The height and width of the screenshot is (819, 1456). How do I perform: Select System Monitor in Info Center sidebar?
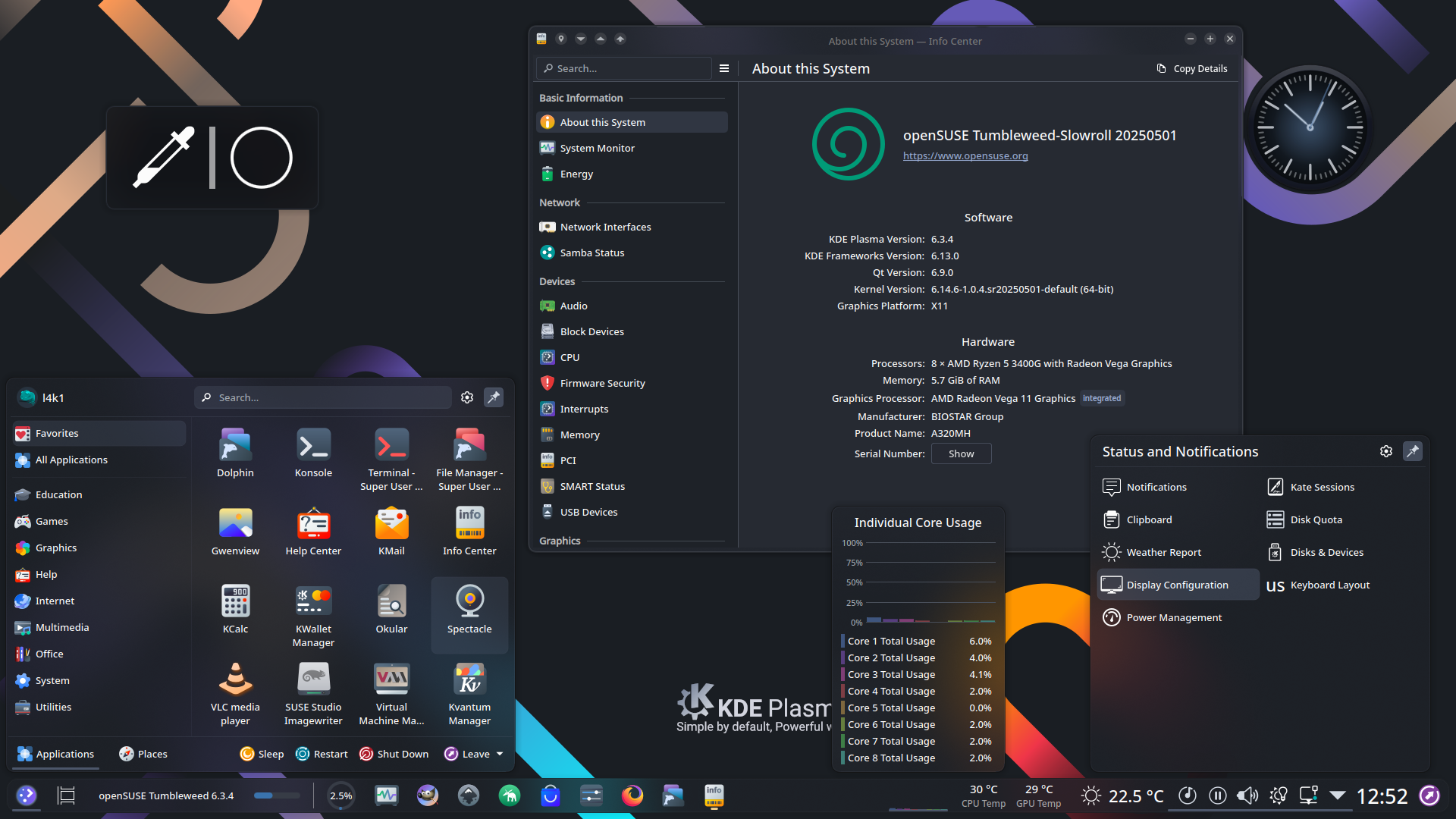[x=632, y=148]
